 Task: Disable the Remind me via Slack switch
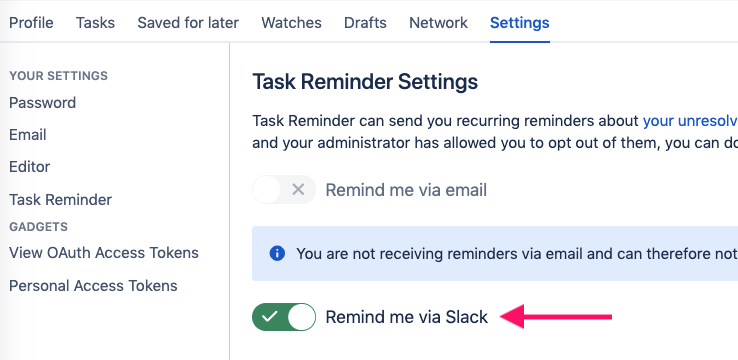tap(284, 317)
